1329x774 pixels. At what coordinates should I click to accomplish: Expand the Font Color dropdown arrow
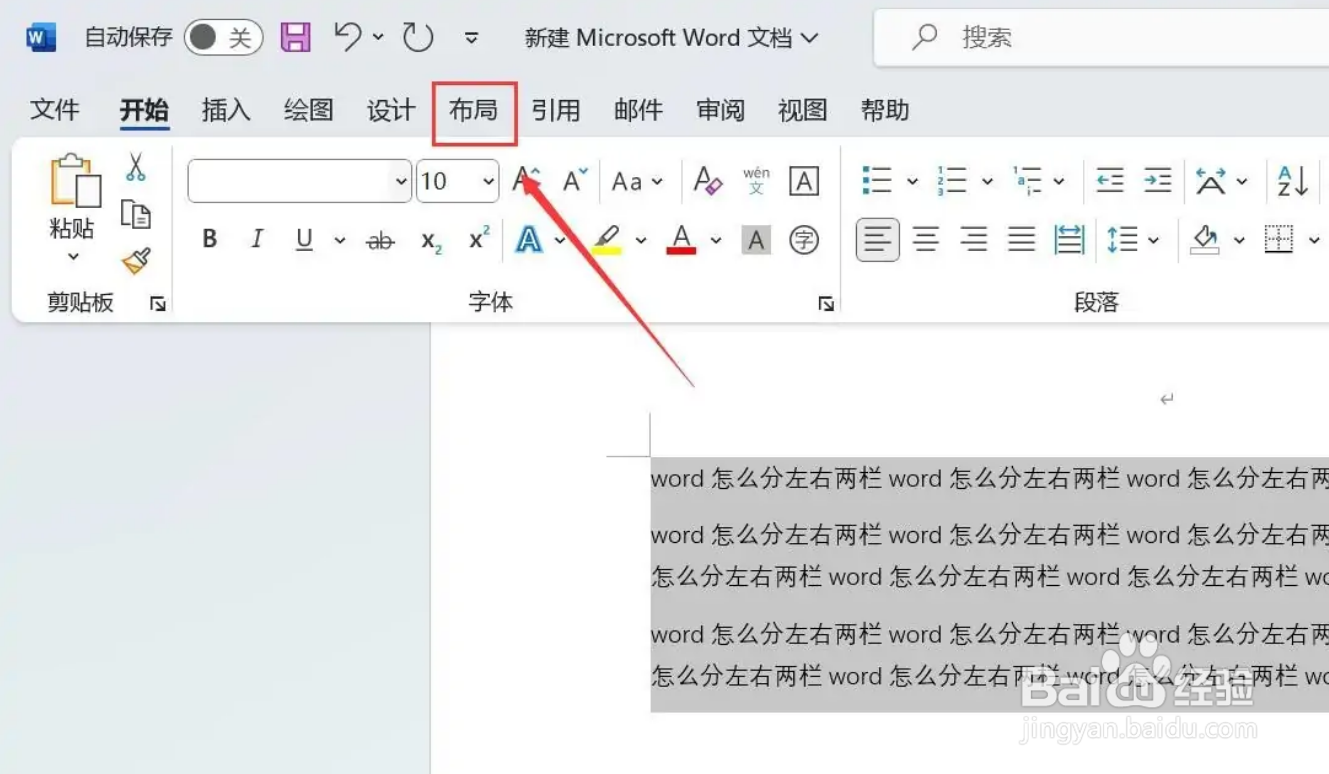(715, 240)
